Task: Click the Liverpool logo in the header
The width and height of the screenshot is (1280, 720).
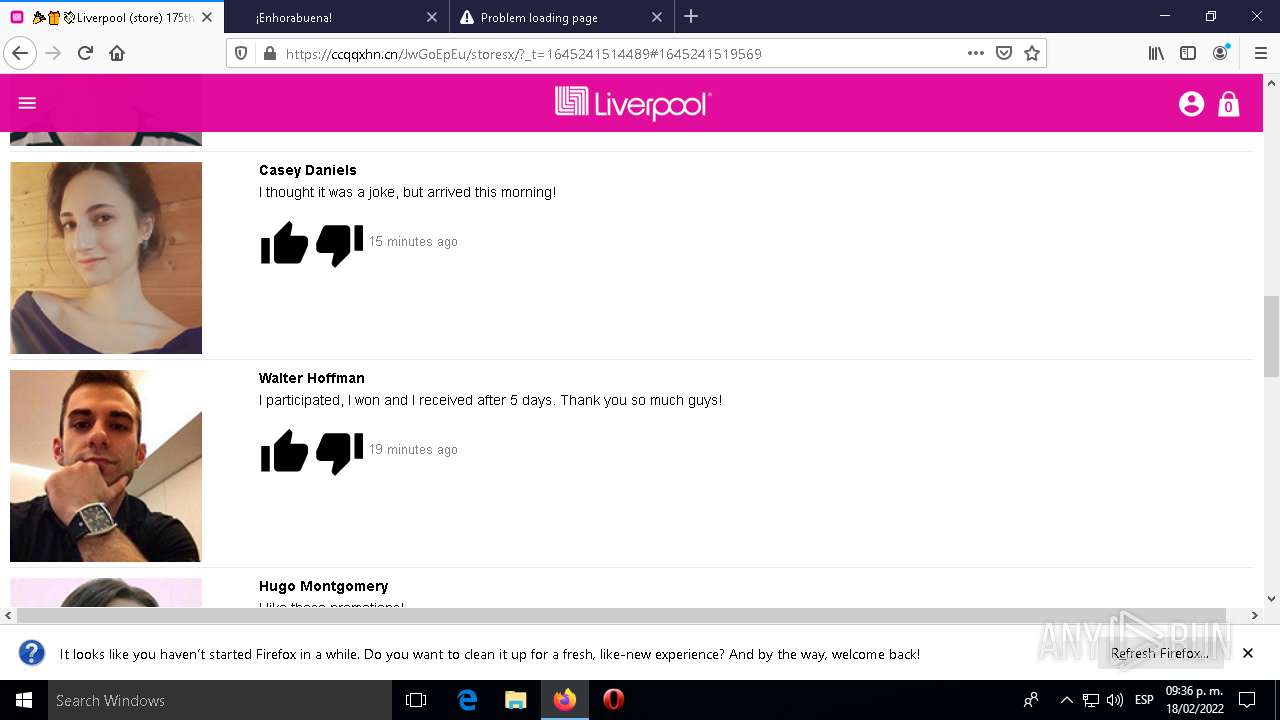Action: pos(633,103)
